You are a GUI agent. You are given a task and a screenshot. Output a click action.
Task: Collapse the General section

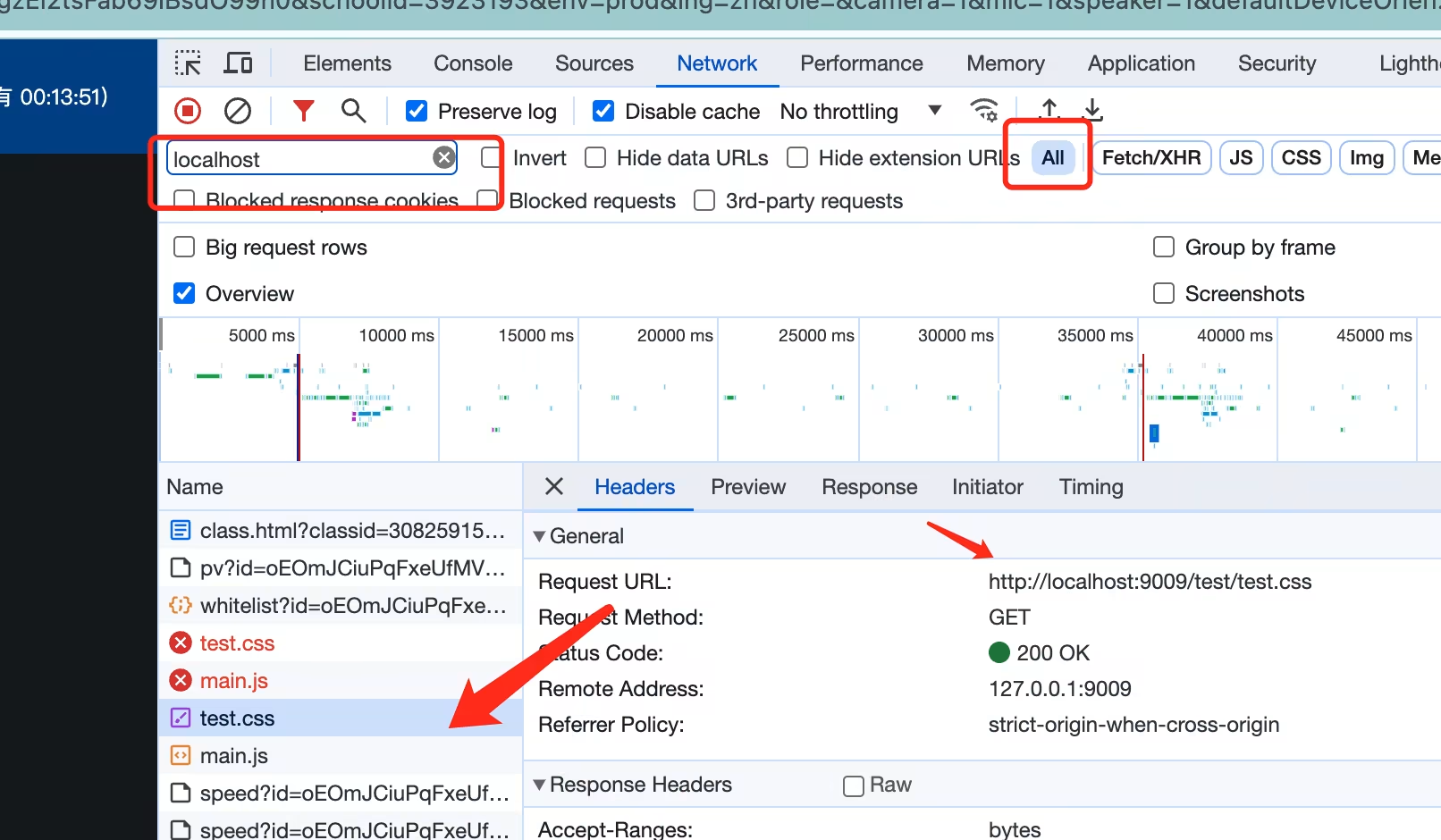tap(540, 536)
